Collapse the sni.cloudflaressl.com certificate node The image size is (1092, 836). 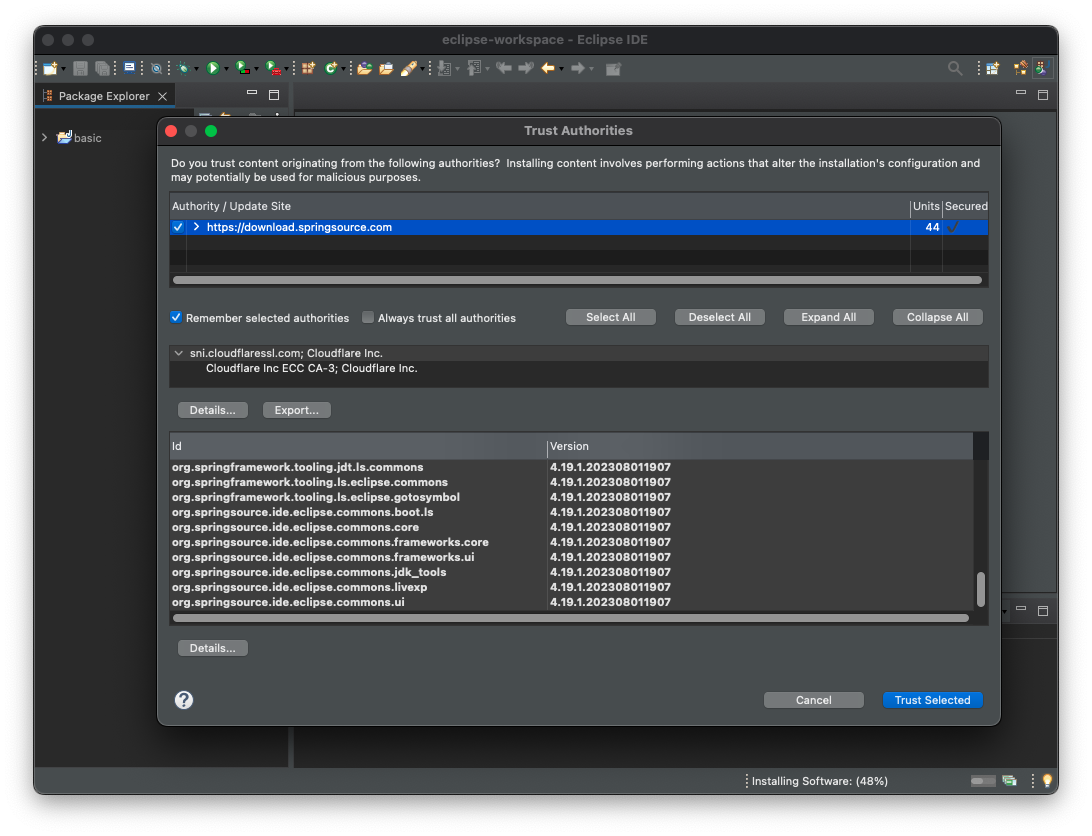(179, 353)
